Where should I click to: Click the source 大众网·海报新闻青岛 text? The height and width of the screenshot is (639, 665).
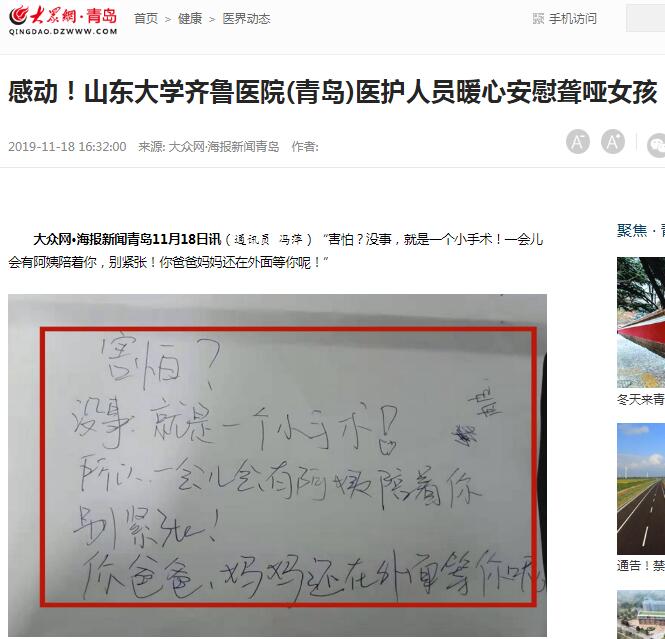224,147
